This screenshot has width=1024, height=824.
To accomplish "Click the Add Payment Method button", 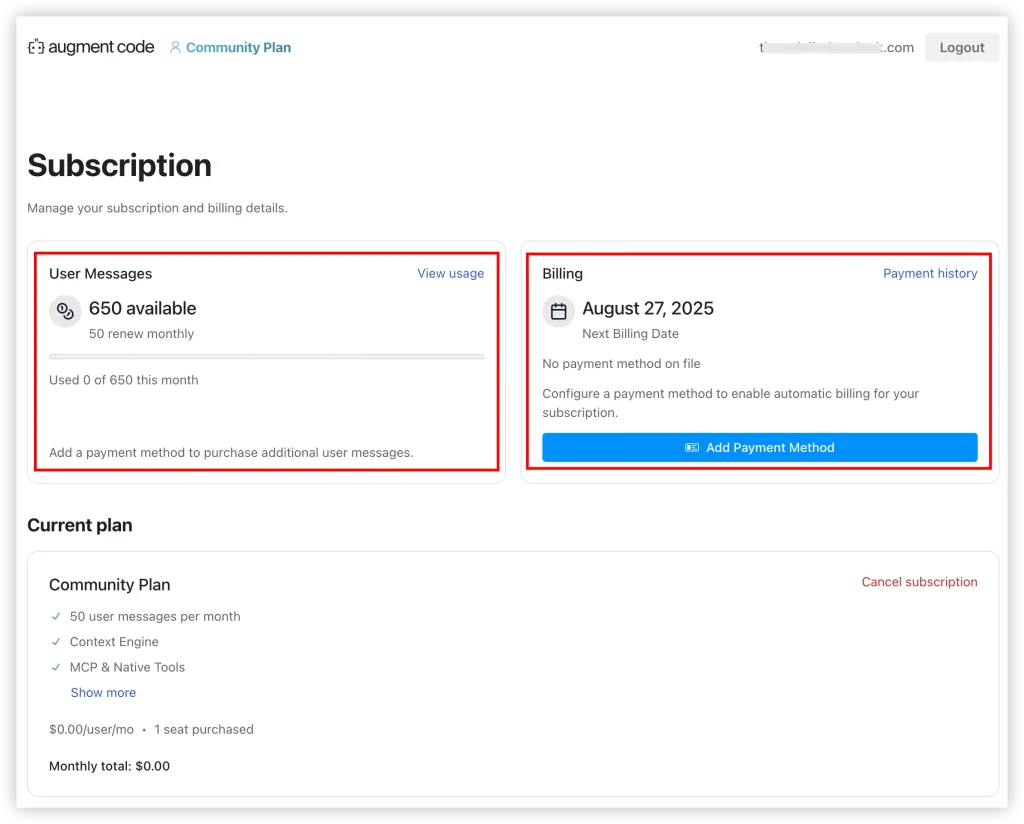I will [759, 448].
